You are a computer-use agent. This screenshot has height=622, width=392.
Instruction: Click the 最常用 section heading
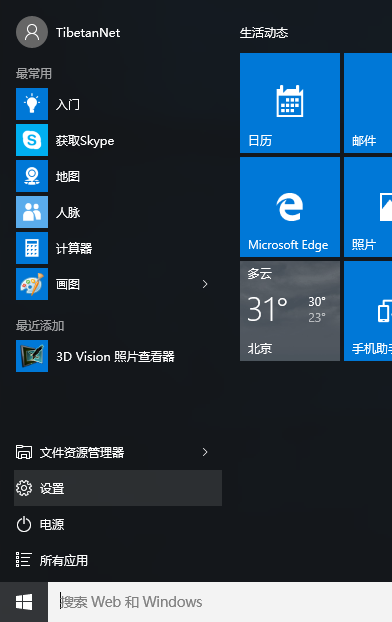[34, 73]
